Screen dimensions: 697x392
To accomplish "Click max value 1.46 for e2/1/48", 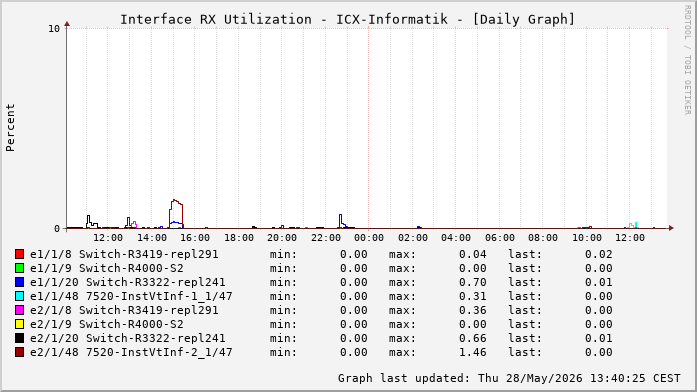I will tap(473, 352).
